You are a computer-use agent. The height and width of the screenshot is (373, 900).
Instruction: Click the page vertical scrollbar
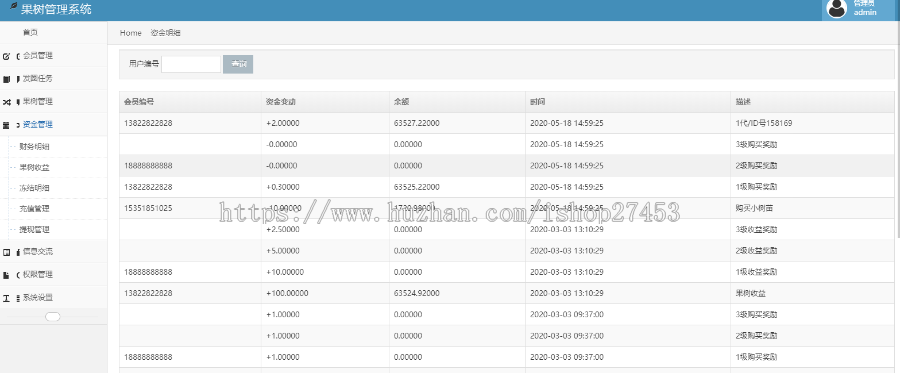[897, 129]
